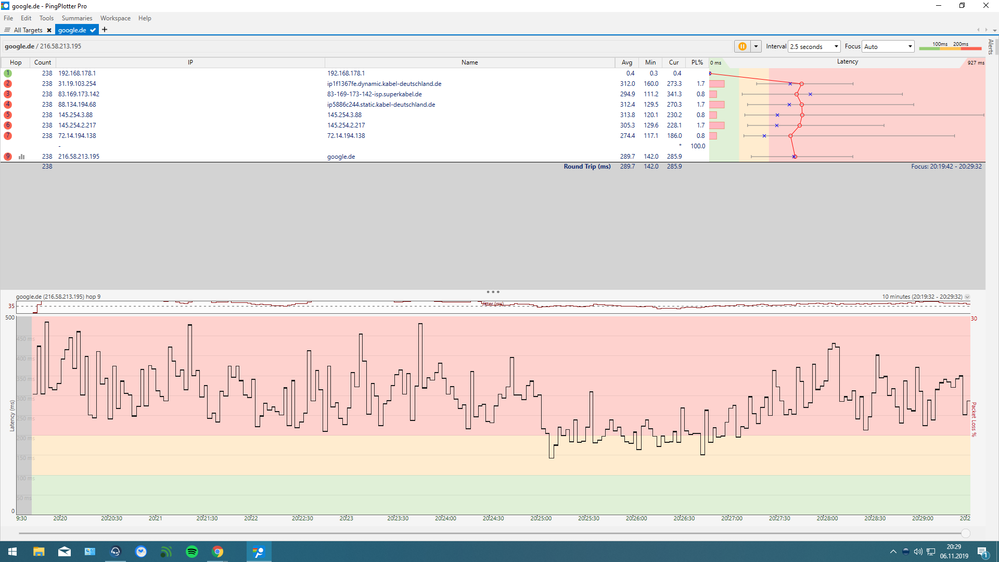
Task: Click the Round Trip (ms) summary label
Action: [587, 166]
